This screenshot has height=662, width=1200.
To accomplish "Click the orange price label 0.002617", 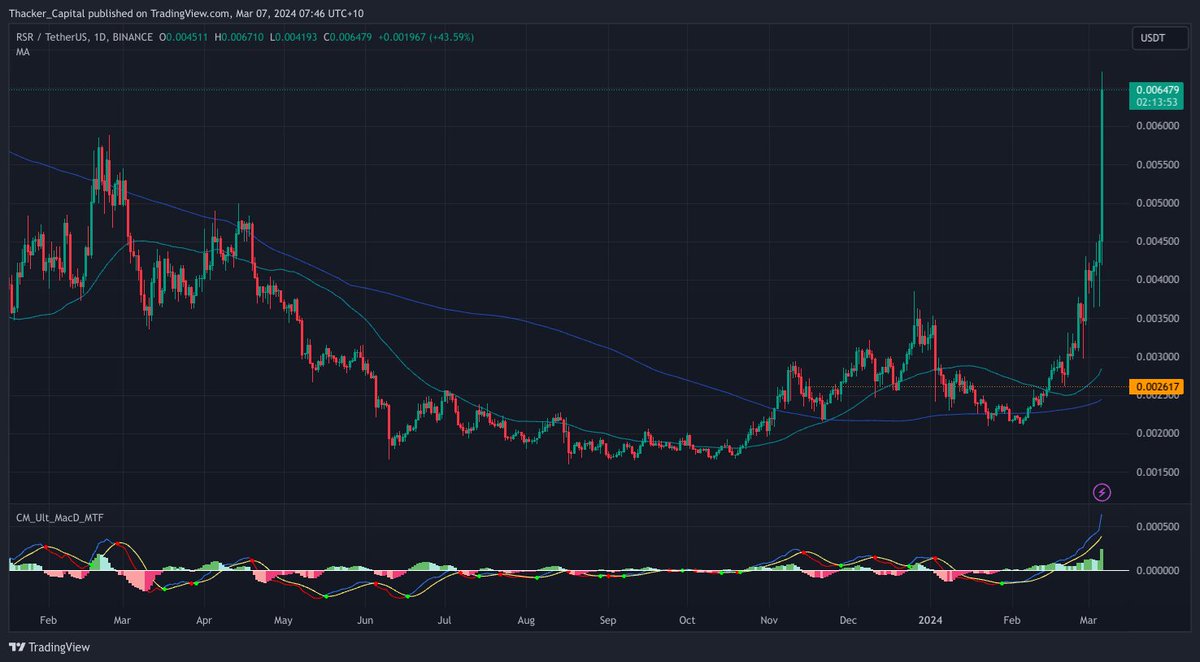I will pyautogui.click(x=1158, y=384).
